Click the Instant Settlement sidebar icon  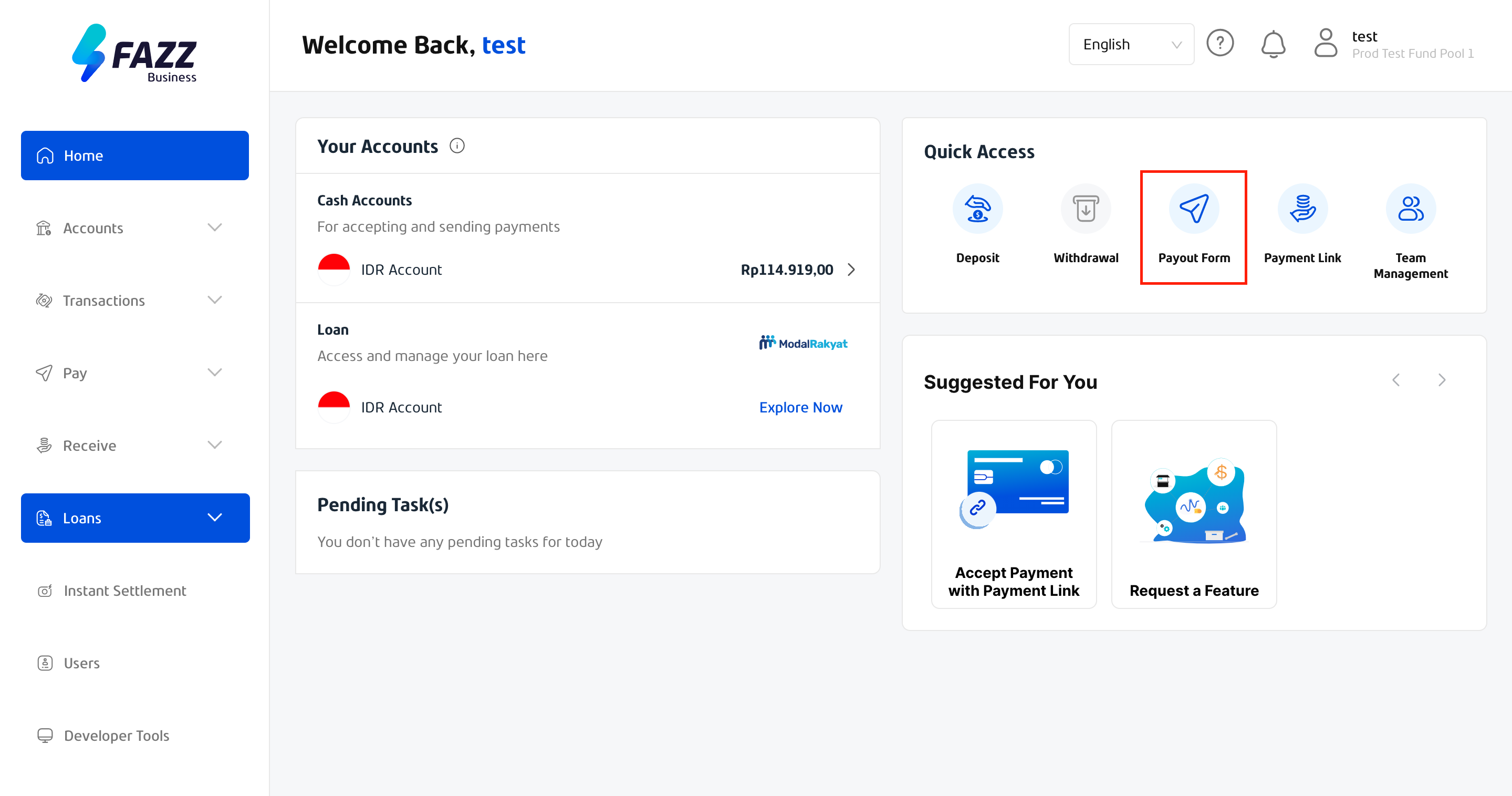(x=45, y=591)
